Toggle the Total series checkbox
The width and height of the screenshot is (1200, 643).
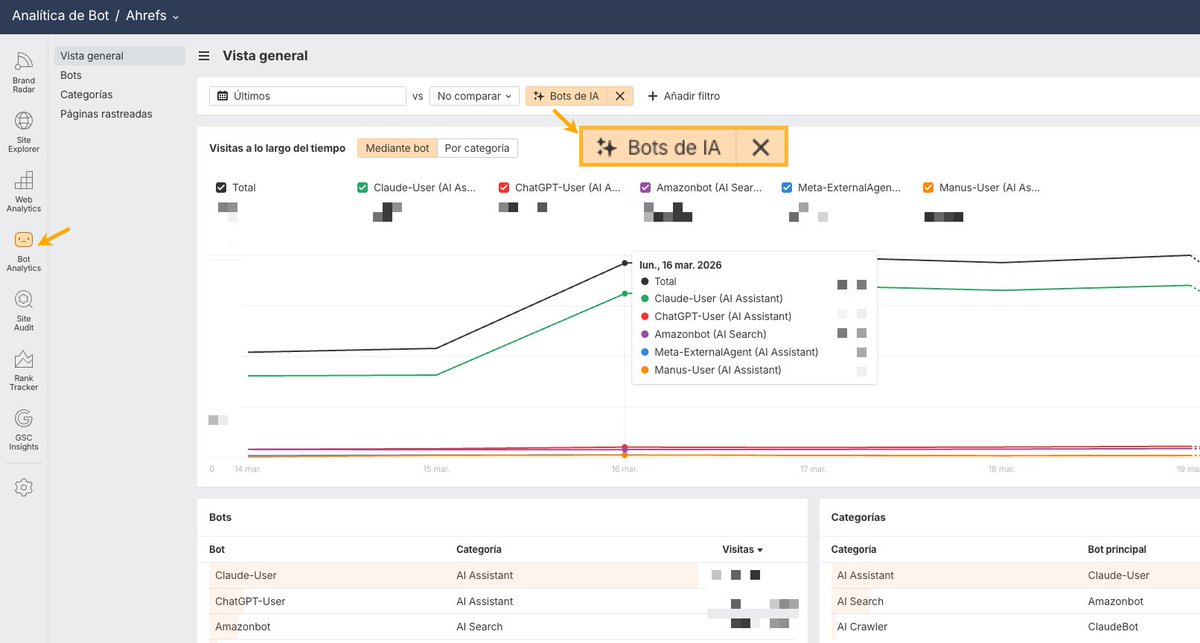tap(221, 187)
